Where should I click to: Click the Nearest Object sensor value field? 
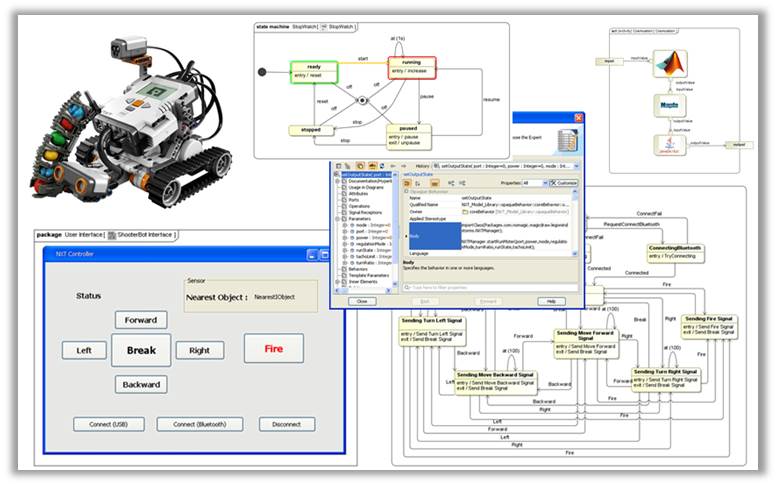point(275,297)
